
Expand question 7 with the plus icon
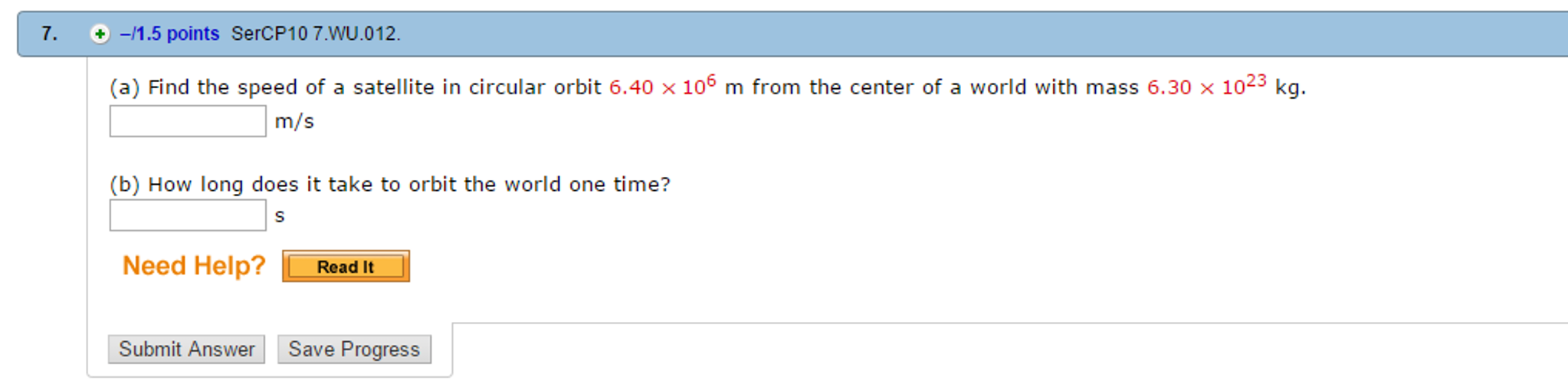(100, 34)
